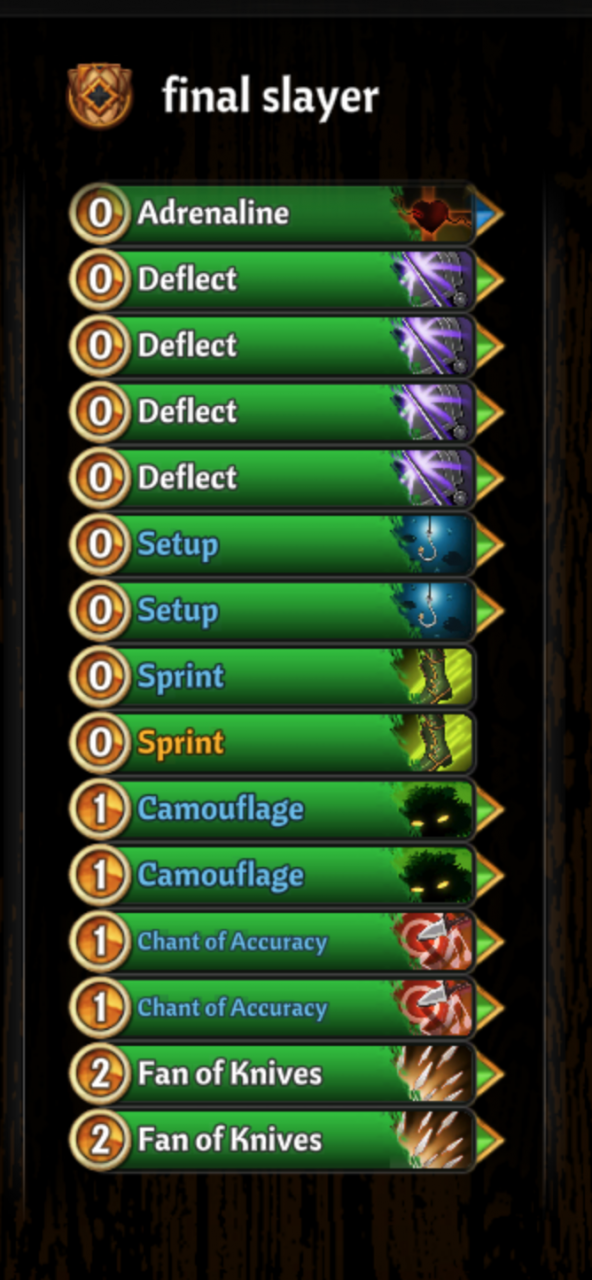Click the deck emblem beside final slayer
This screenshot has width=592, height=1280.
(100, 96)
